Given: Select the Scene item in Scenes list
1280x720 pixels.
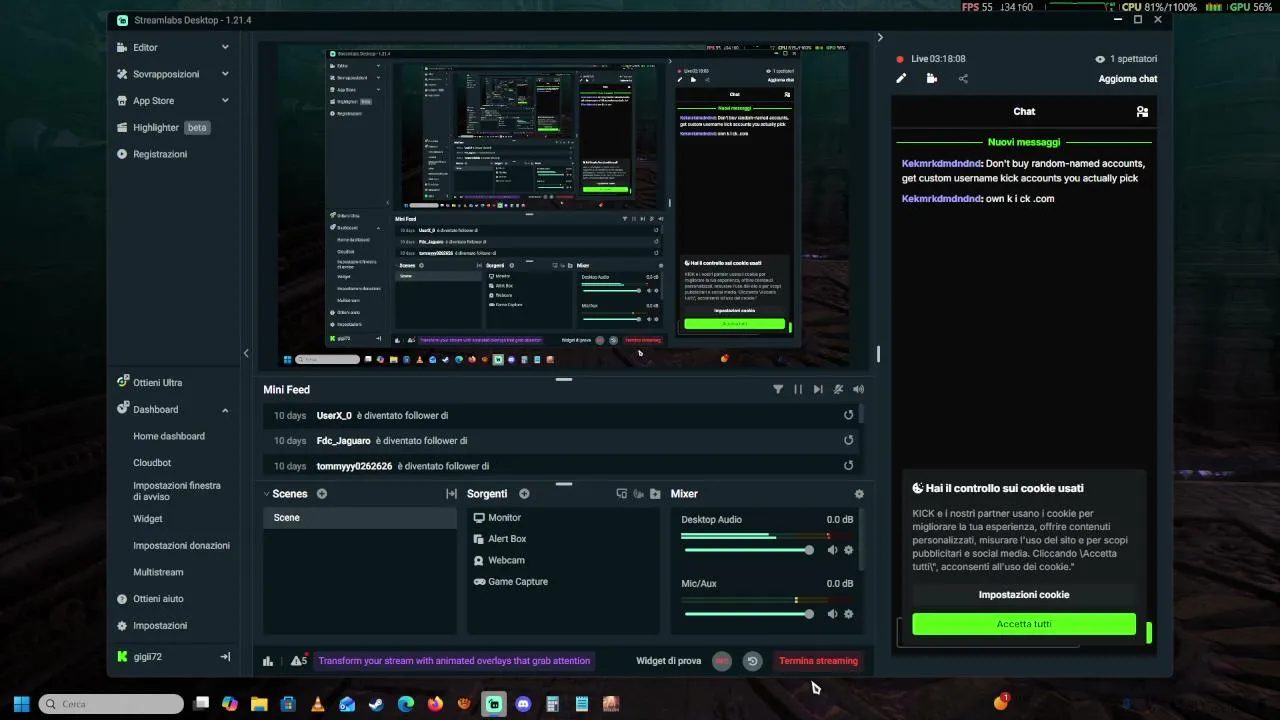Looking at the screenshot, I should 360,518.
